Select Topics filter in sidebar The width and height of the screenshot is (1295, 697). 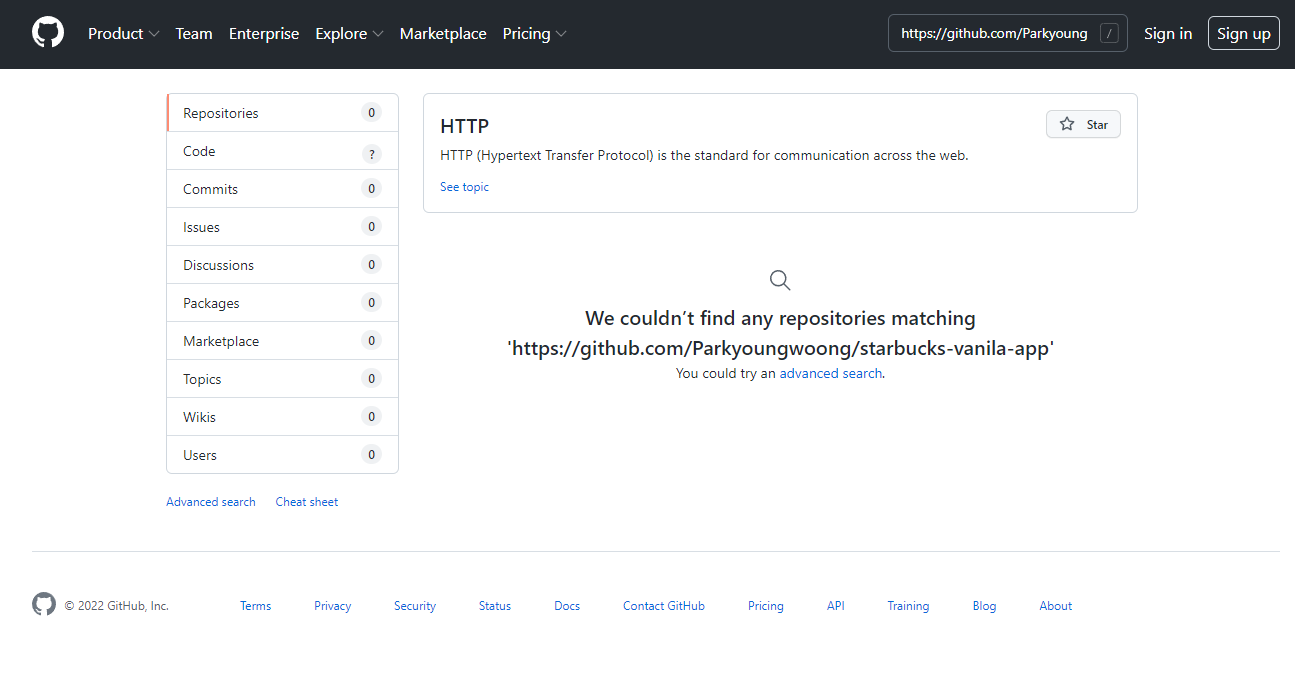point(283,379)
